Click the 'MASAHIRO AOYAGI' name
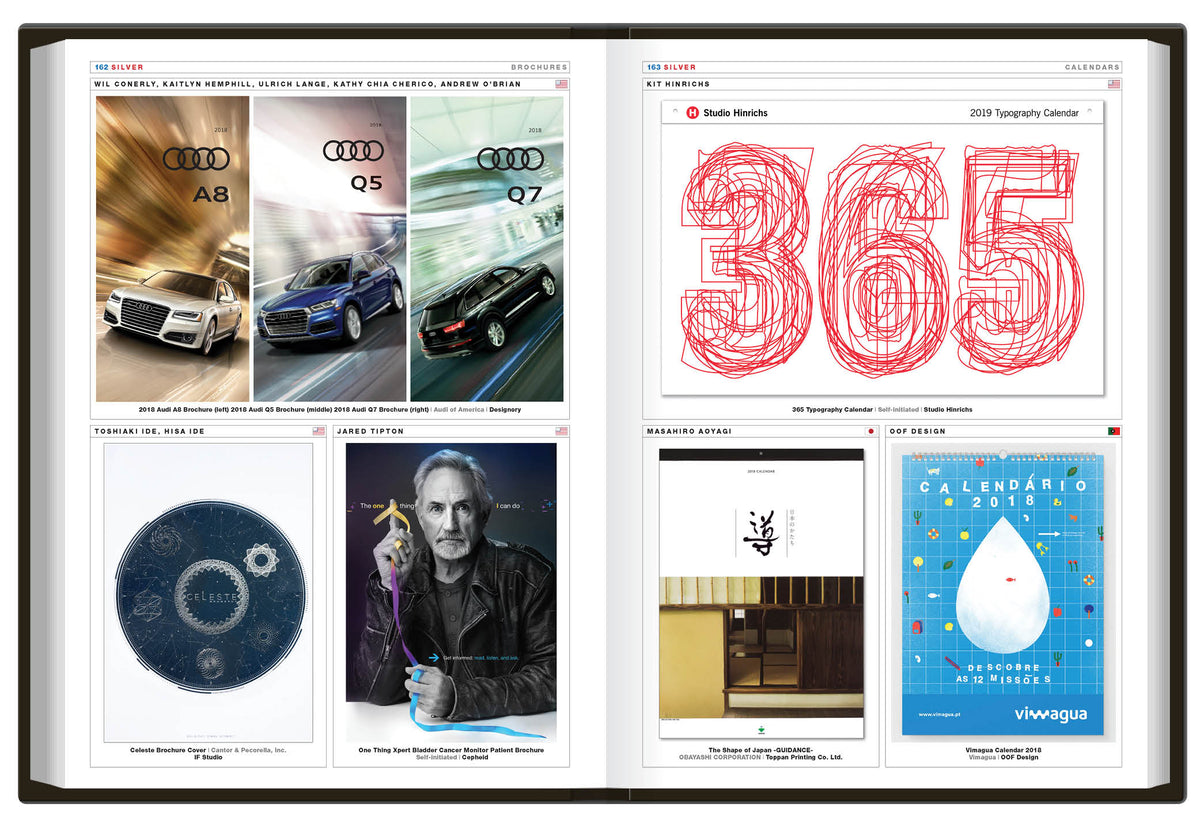Viewport: 1200px width, 830px height. [687, 431]
